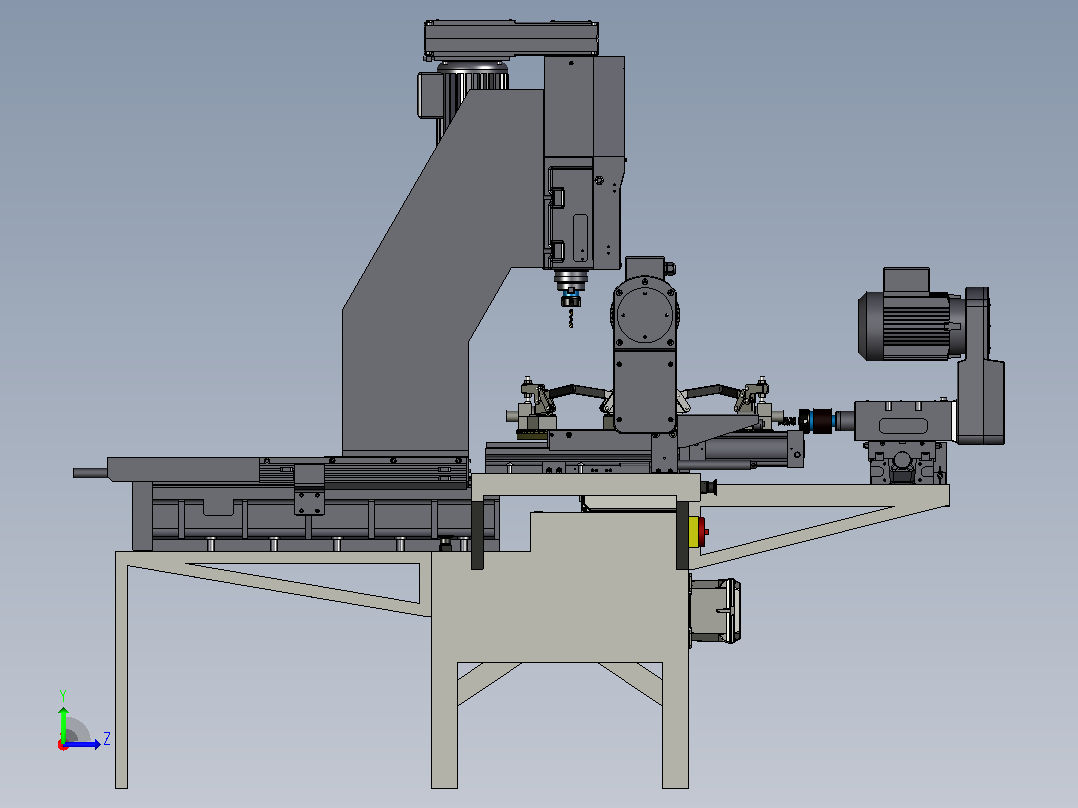Select the round flanged gearbox housing with the bolt circle
The height and width of the screenshot is (808, 1078).
(645, 313)
